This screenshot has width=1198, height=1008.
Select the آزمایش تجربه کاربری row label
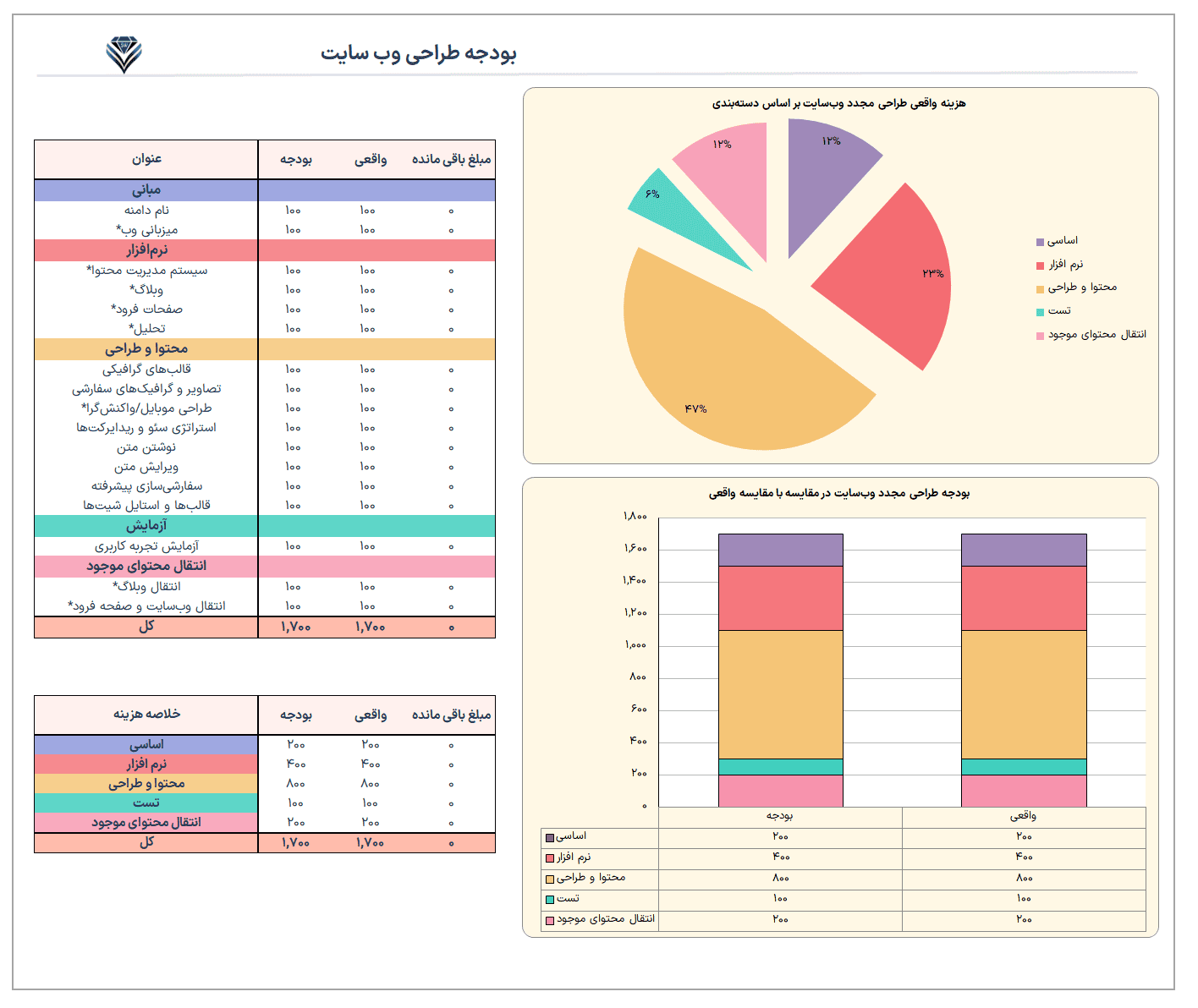tap(146, 545)
